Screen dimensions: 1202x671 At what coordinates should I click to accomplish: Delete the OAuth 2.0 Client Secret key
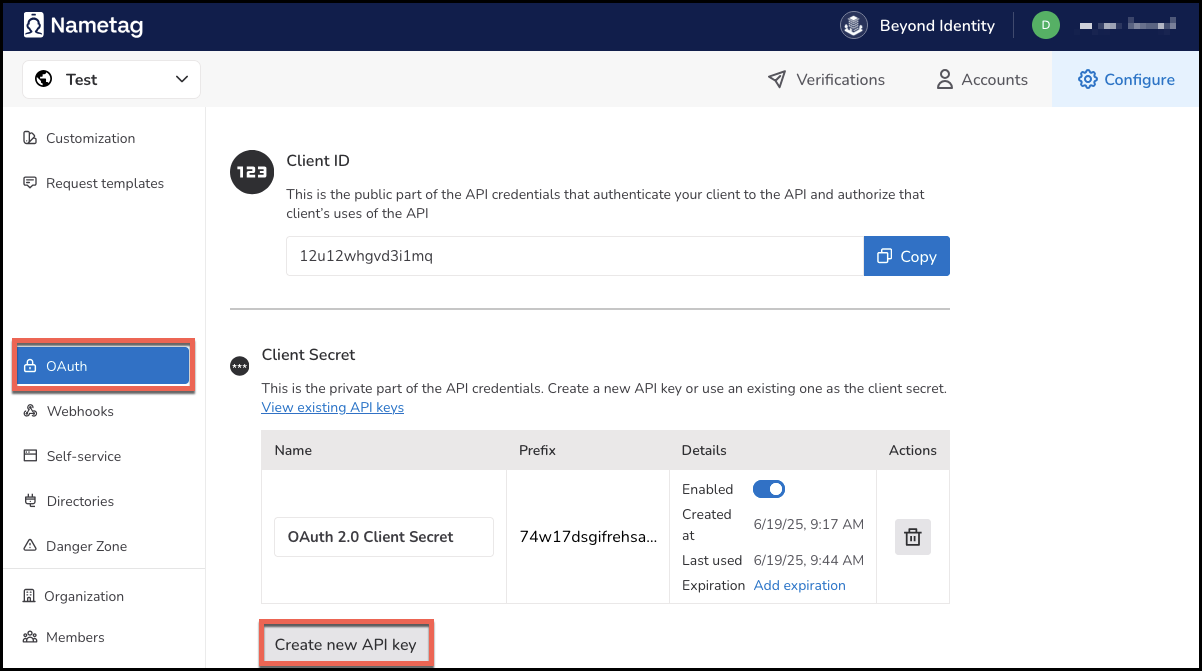point(912,537)
